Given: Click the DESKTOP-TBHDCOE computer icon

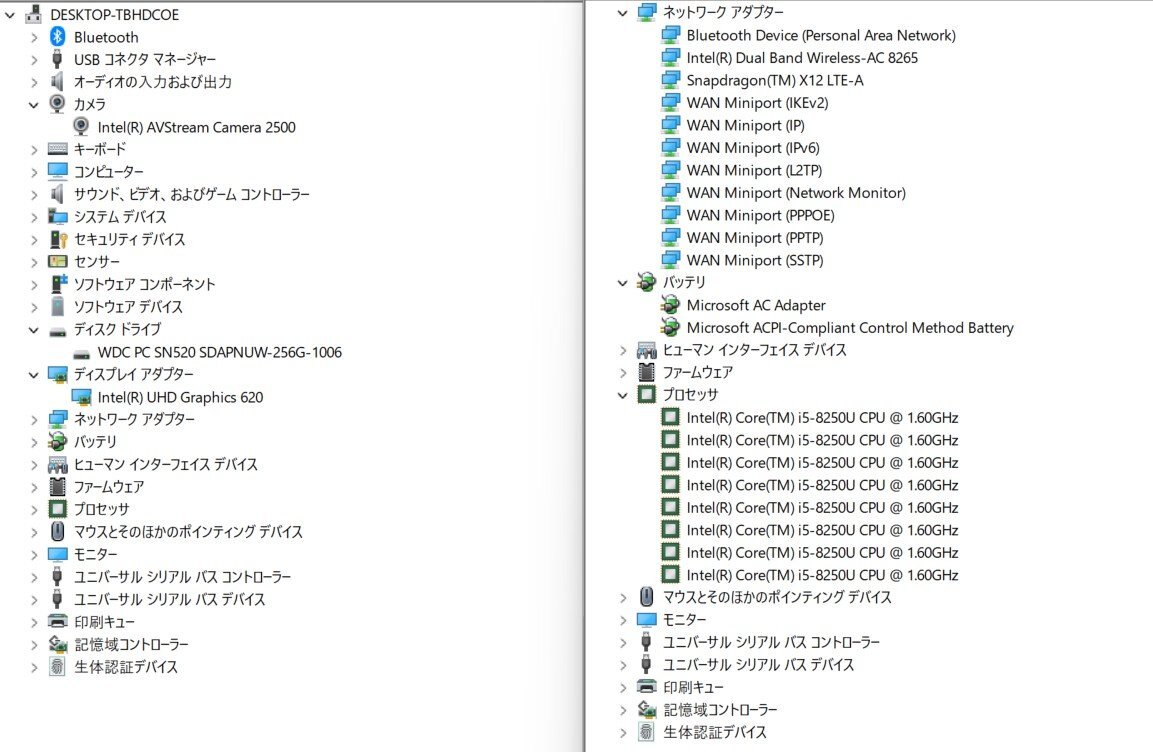Looking at the screenshot, I should click(x=33, y=14).
